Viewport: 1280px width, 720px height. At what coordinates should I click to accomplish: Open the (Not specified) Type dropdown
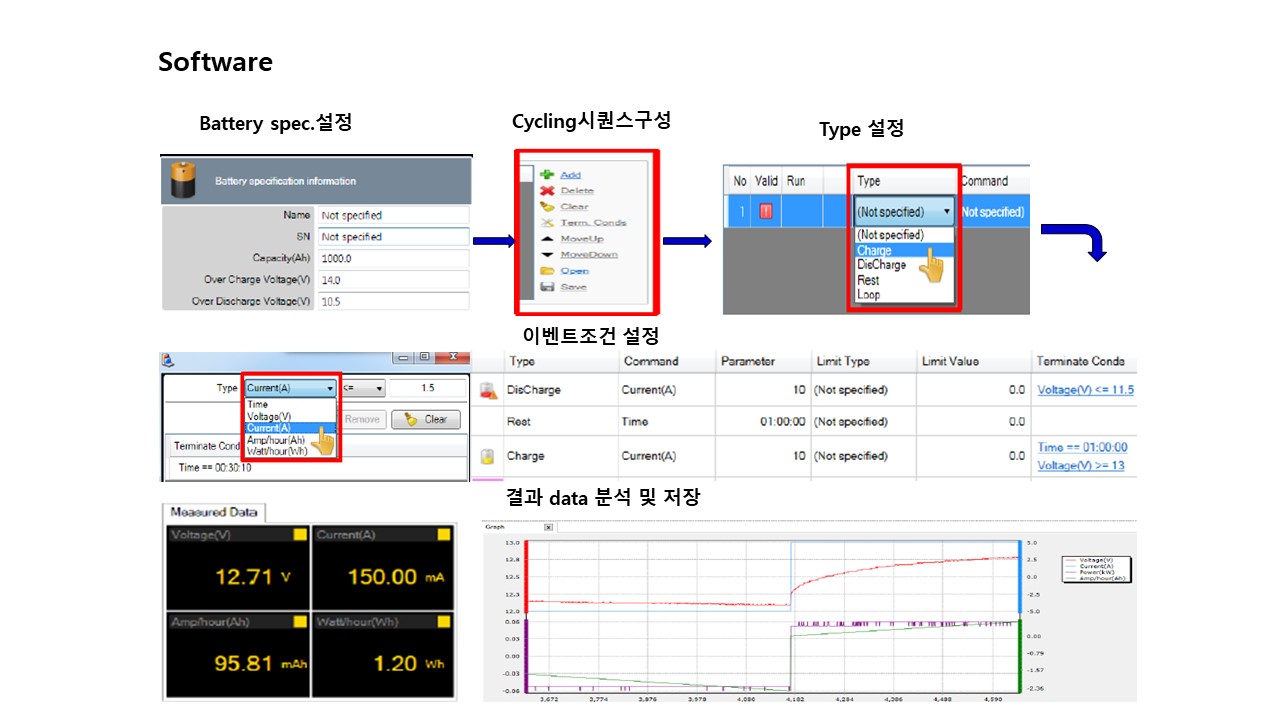pos(904,212)
